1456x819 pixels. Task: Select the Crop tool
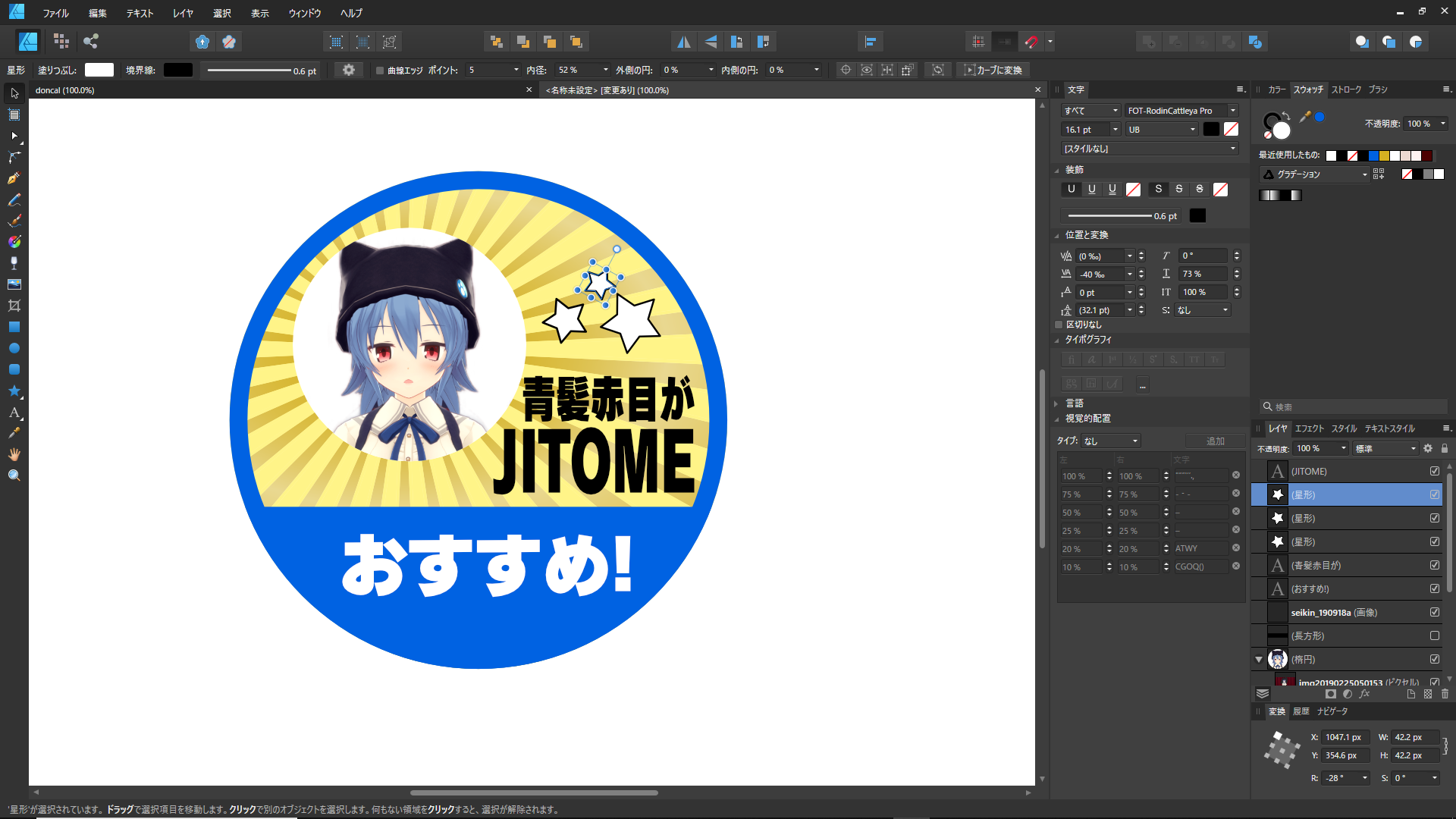[x=14, y=306]
